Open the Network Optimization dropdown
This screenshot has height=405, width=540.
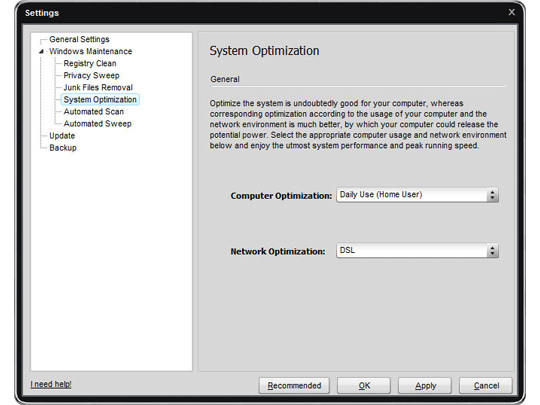[417, 251]
